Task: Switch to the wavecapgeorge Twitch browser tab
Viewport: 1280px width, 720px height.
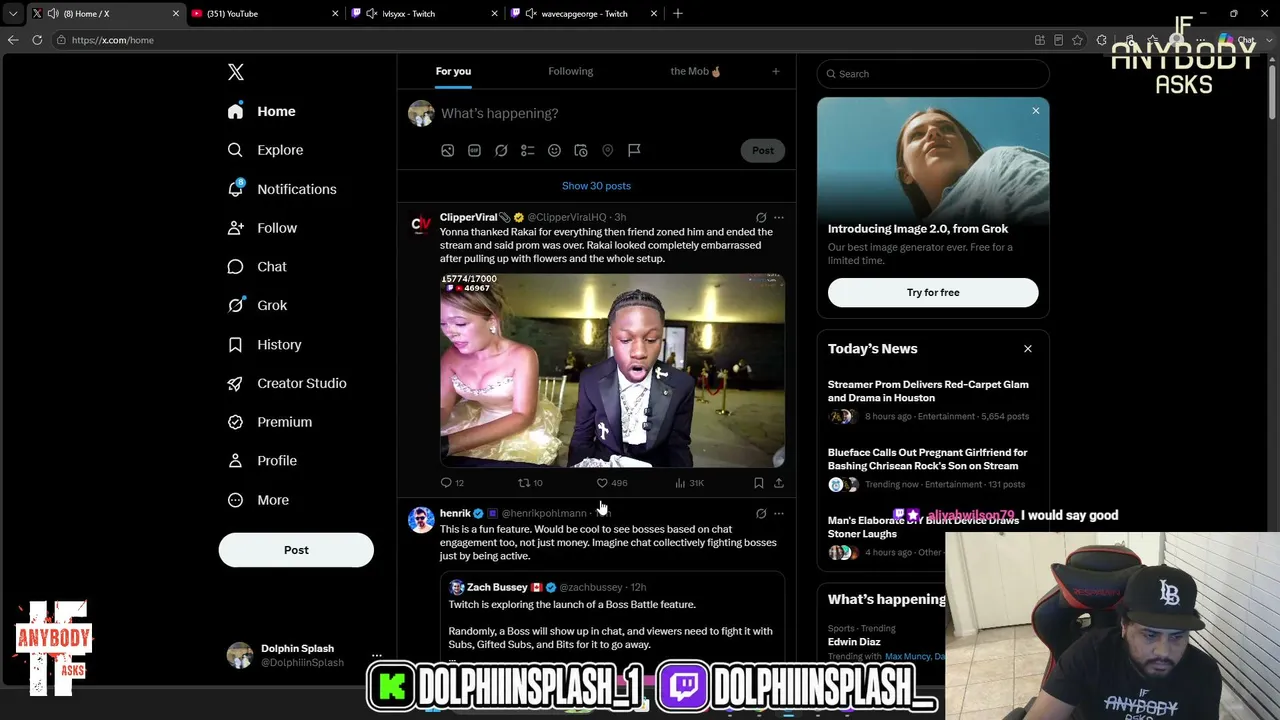Action: 584,14
